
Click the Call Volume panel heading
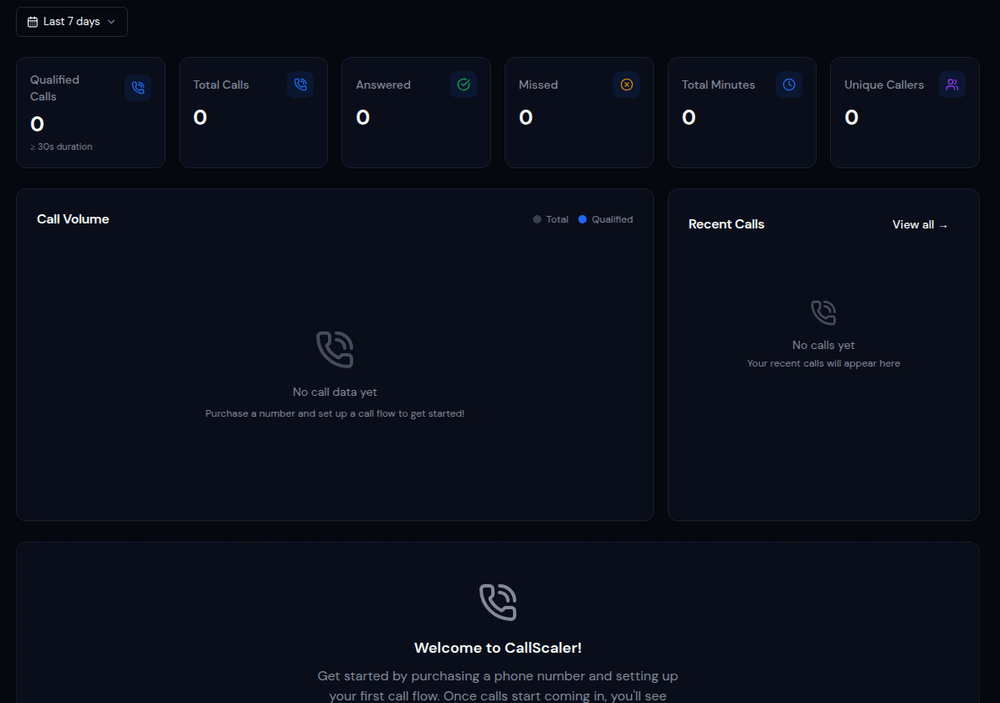click(x=73, y=219)
